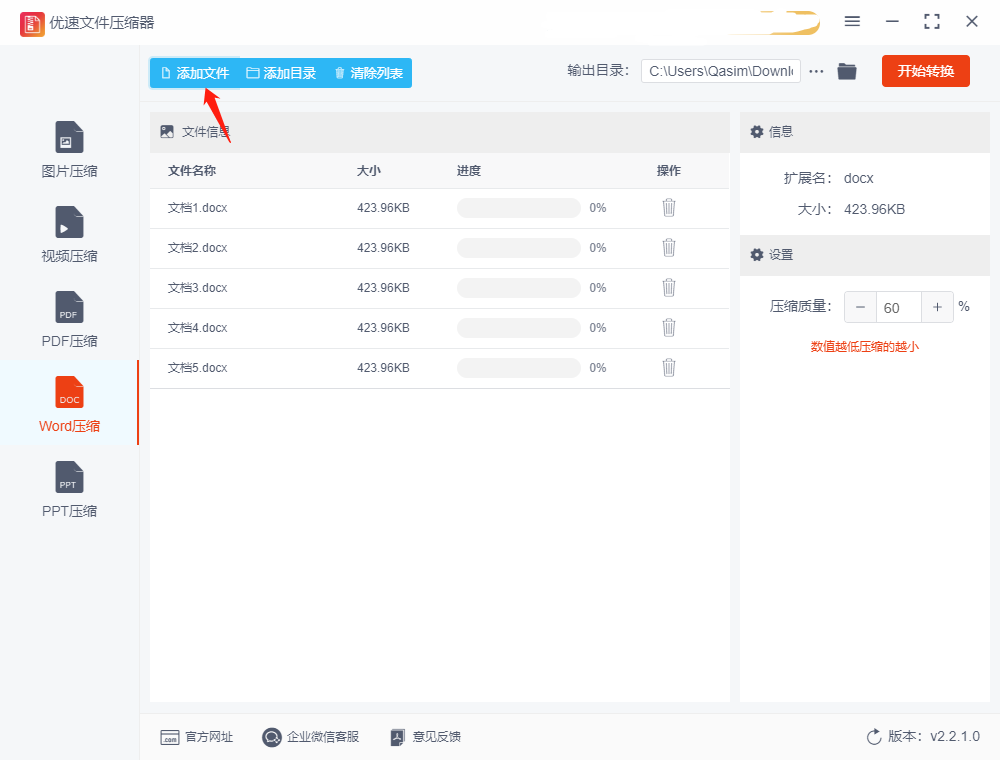The height and width of the screenshot is (760, 1000).
Task: Select the 文档1.docx file row
Action: 439,208
